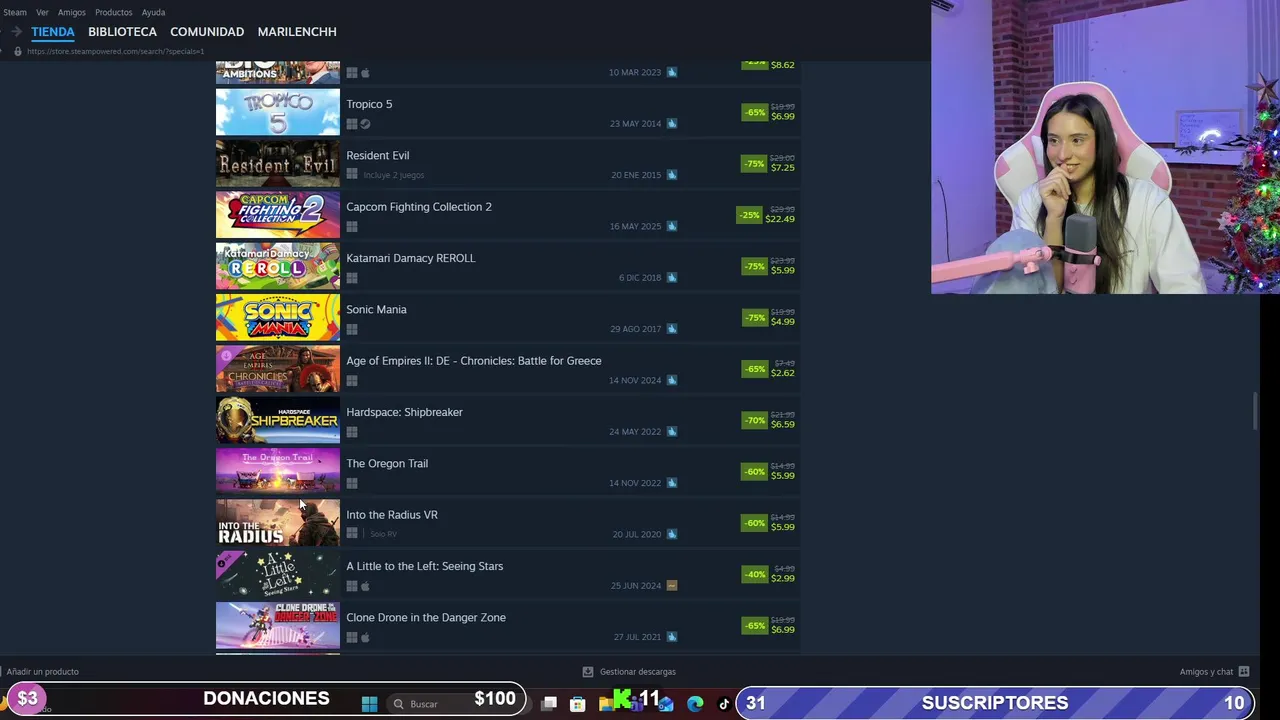Click Hardspace: Shipbreaker -70% badge
1280x720 pixels.
point(754,420)
